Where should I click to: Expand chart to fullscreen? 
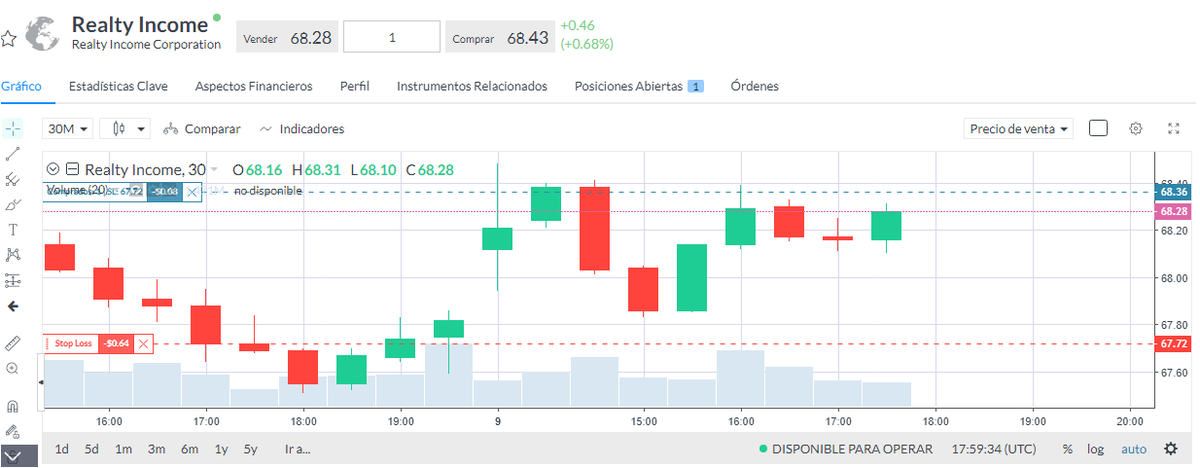[1174, 129]
